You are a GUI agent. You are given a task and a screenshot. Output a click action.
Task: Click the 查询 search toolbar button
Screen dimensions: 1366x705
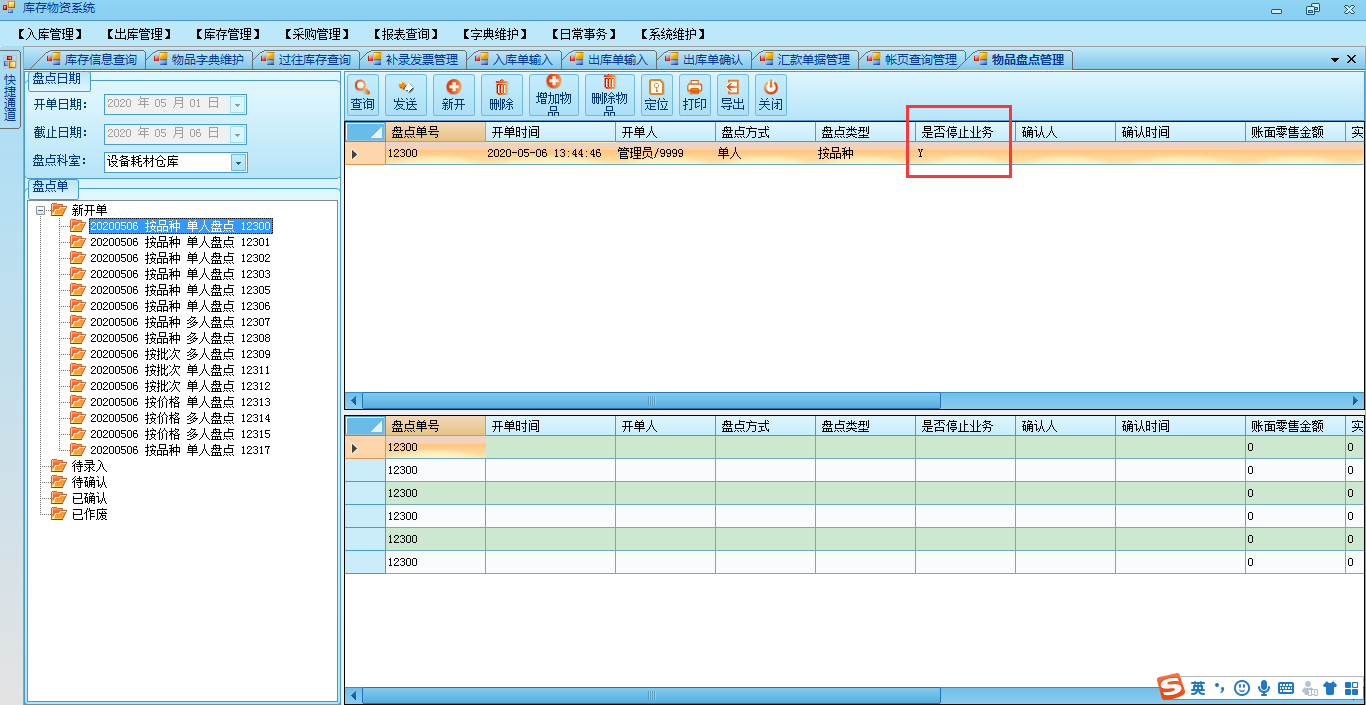[x=363, y=95]
